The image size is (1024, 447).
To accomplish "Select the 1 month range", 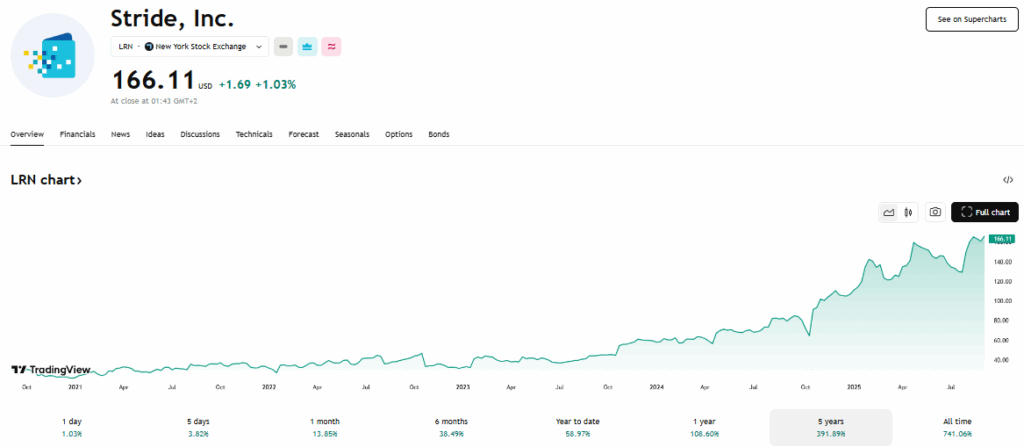I will (325, 427).
